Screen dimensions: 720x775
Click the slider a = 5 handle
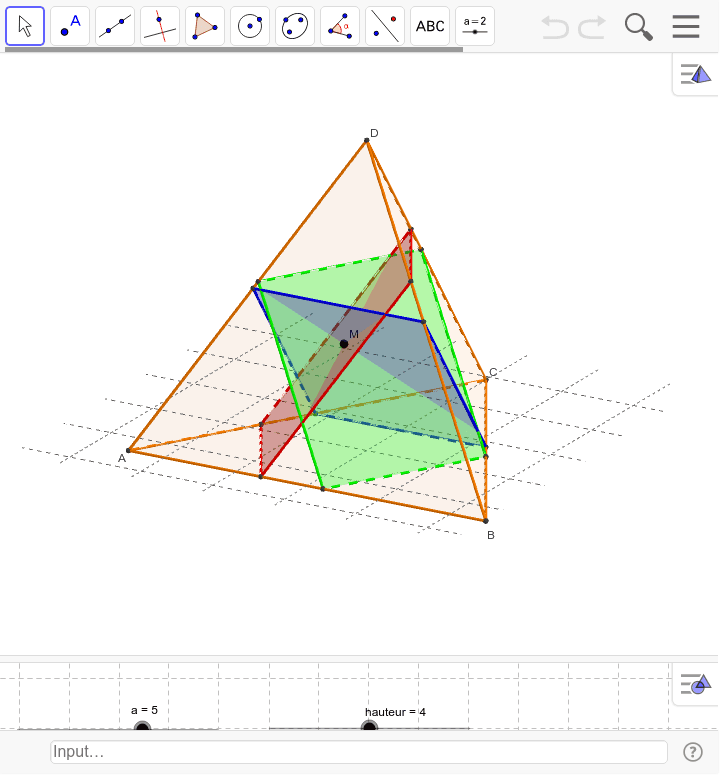[x=142, y=727]
